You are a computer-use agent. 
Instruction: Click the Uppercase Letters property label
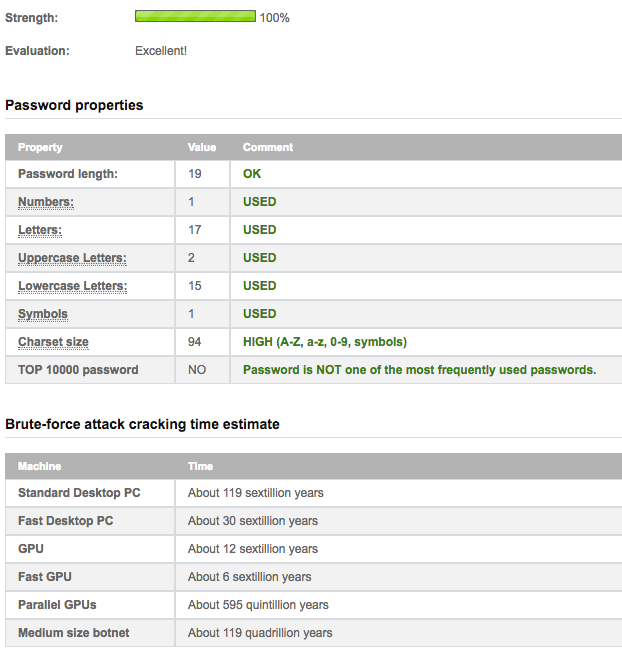tap(72, 258)
